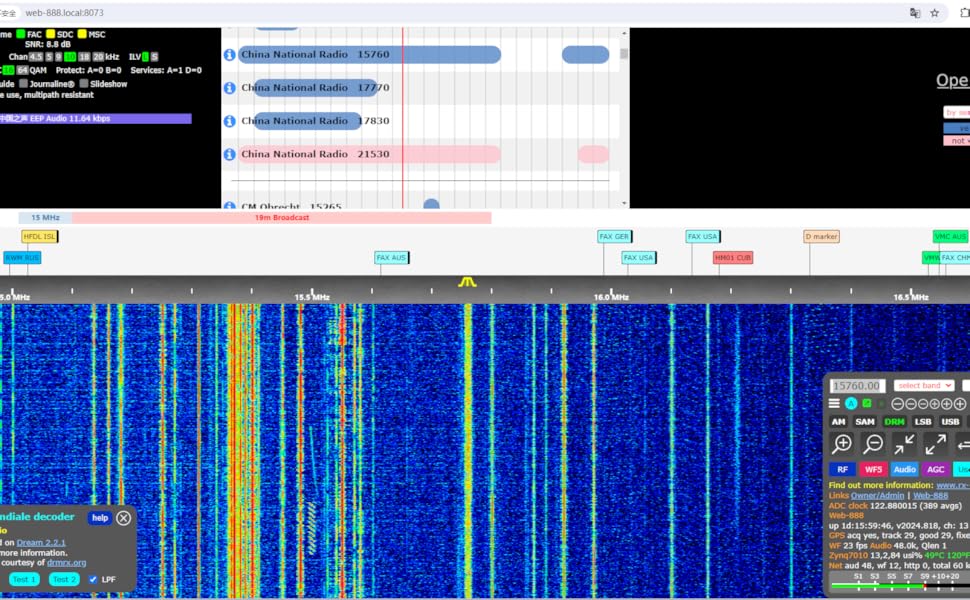Click the waterfall zoom in magnifier icon
This screenshot has height=600, width=970.
(x=842, y=444)
